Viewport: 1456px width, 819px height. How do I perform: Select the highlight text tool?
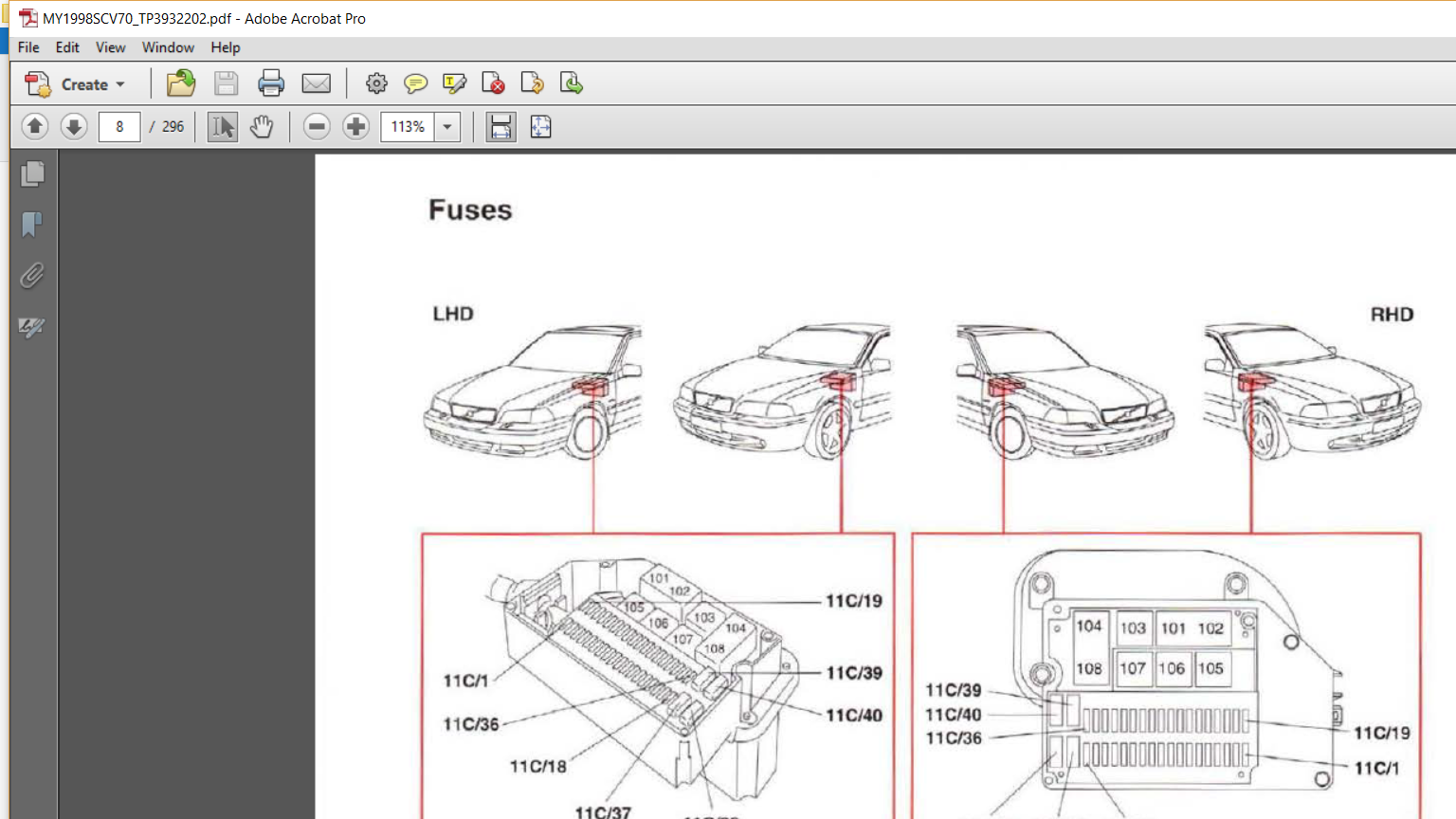pyautogui.click(x=454, y=84)
